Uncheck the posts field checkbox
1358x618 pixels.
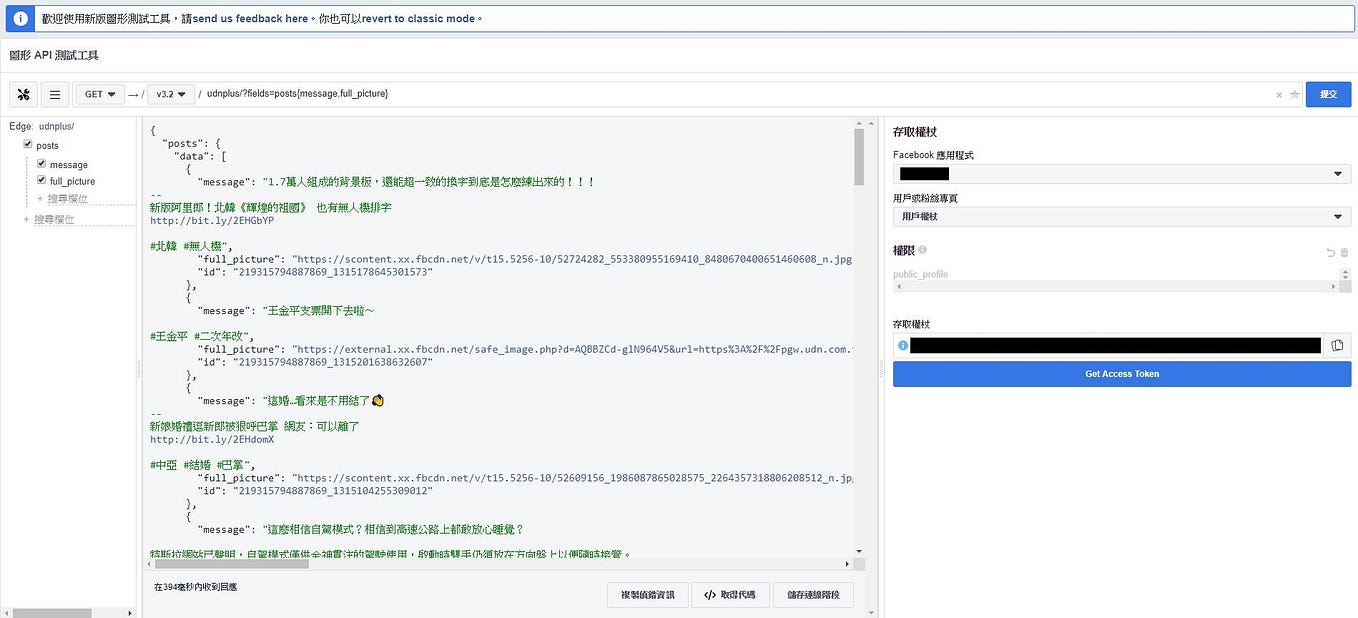tap(28, 144)
